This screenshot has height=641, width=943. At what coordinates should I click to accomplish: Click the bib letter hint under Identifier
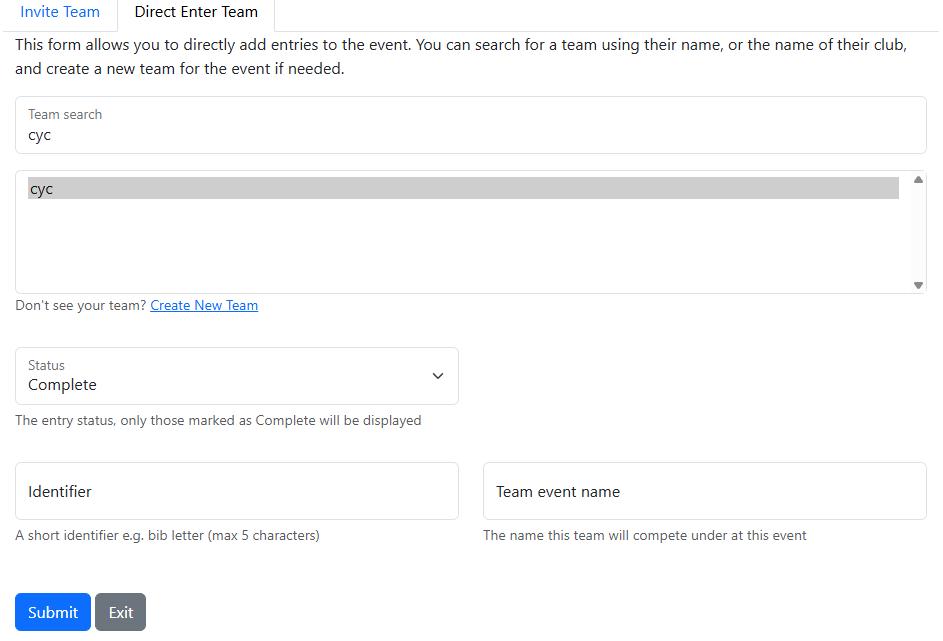coord(167,536)
